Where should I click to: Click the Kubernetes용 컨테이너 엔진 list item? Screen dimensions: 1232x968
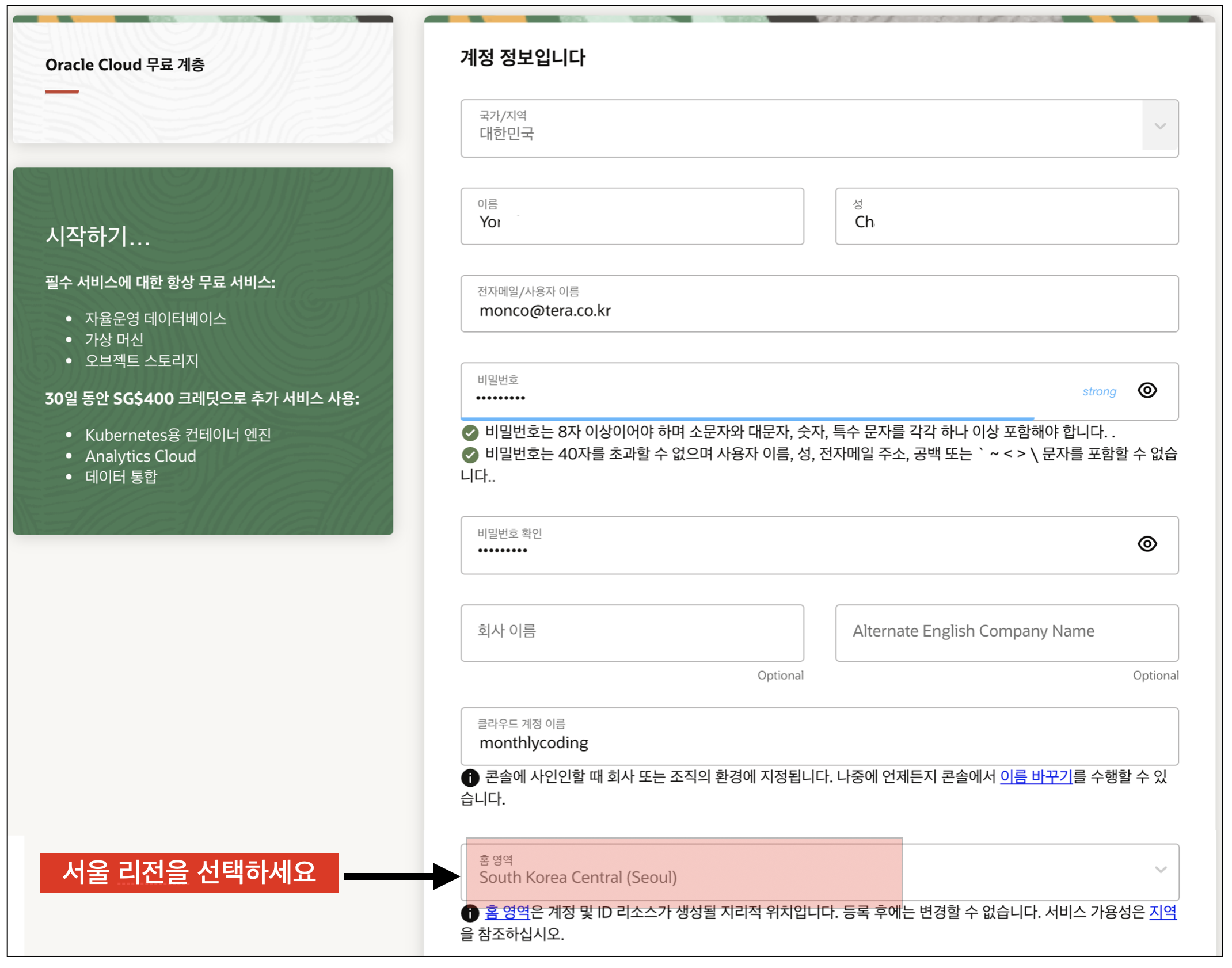(x=178, y=435)
